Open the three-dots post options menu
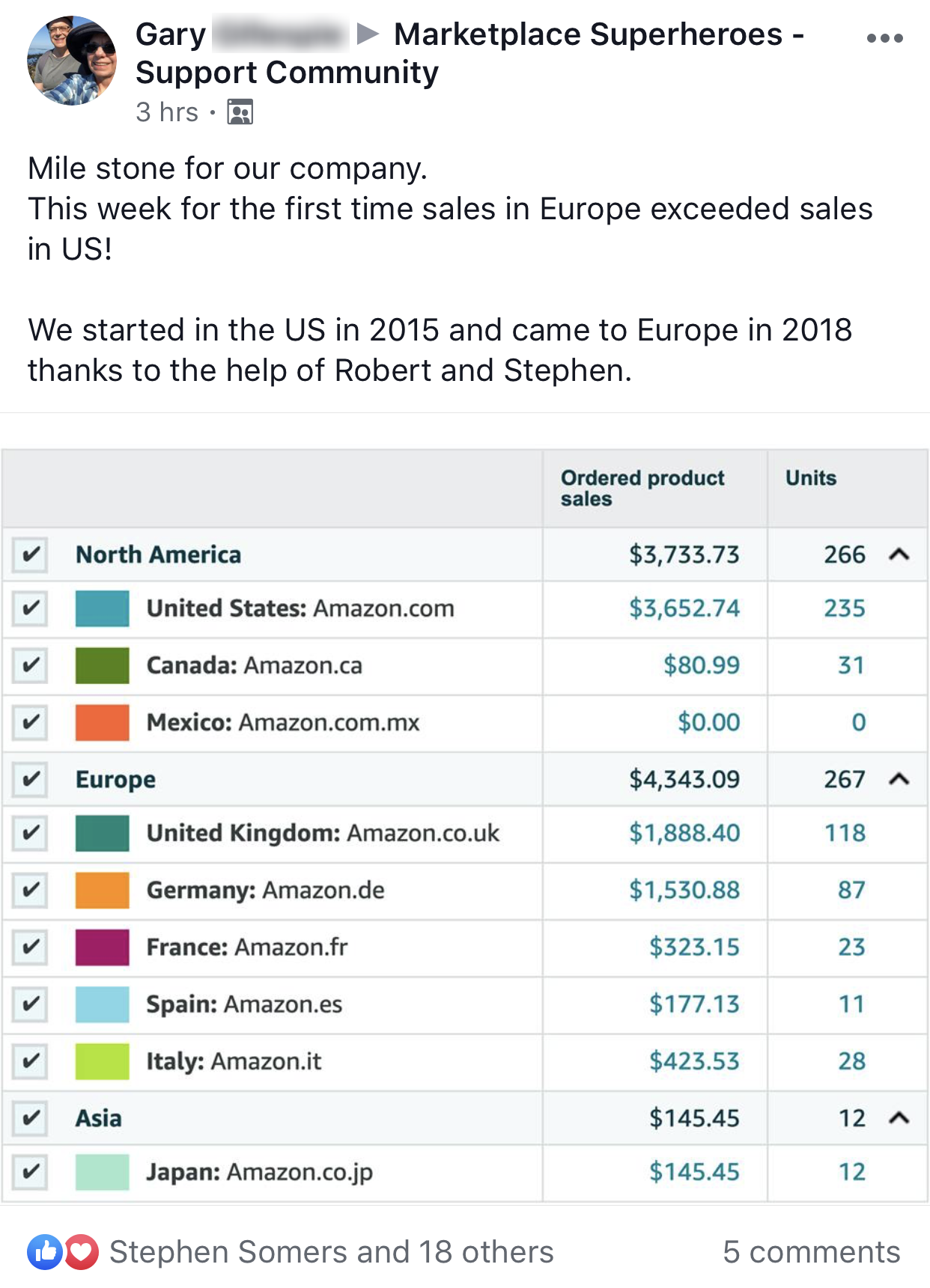The image size is (930, 1288). (x=884, y=38)
